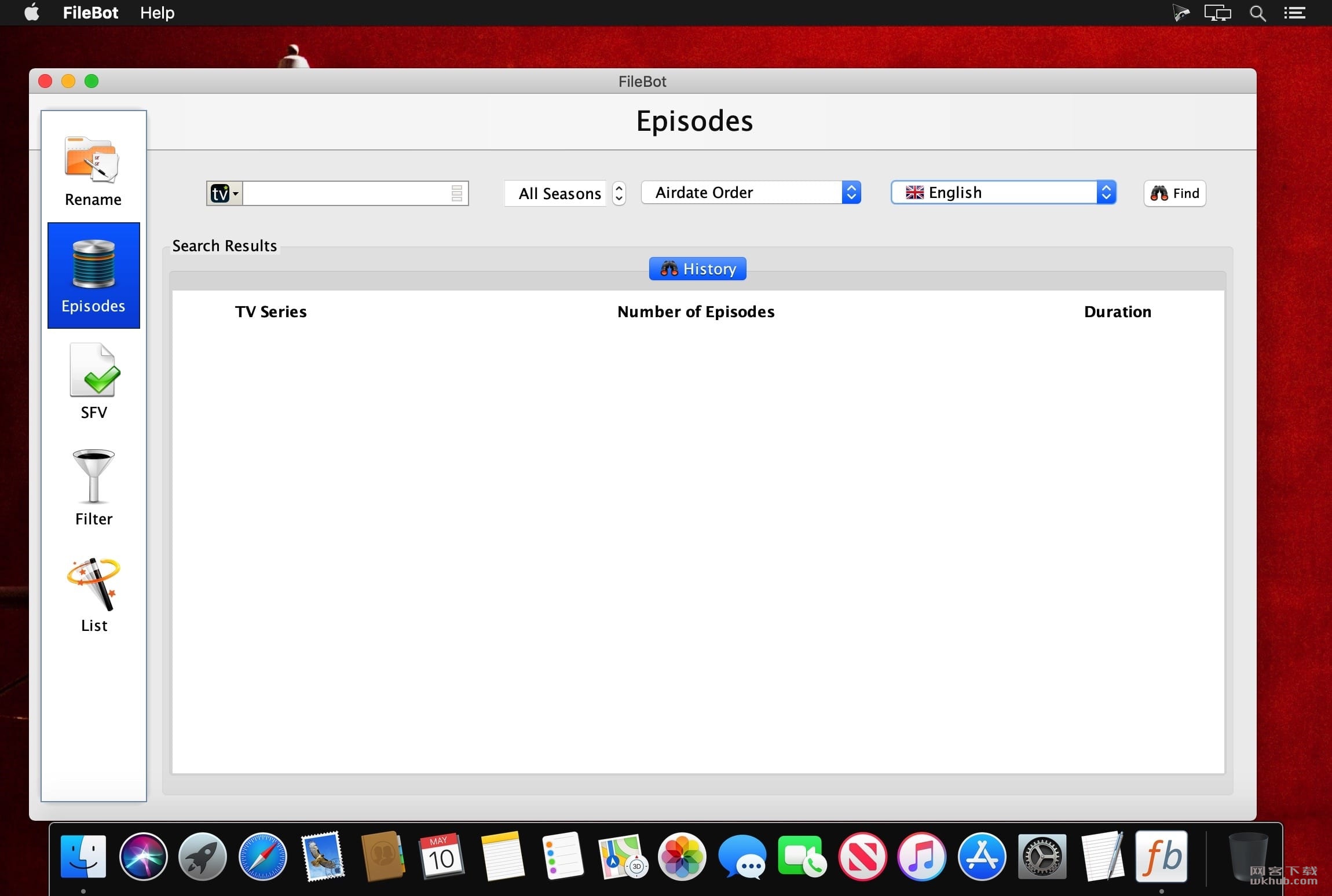This screenshot has height=896, width=1332.
Task: Open Mail stamp icon in dock
Action: point(323,856)
